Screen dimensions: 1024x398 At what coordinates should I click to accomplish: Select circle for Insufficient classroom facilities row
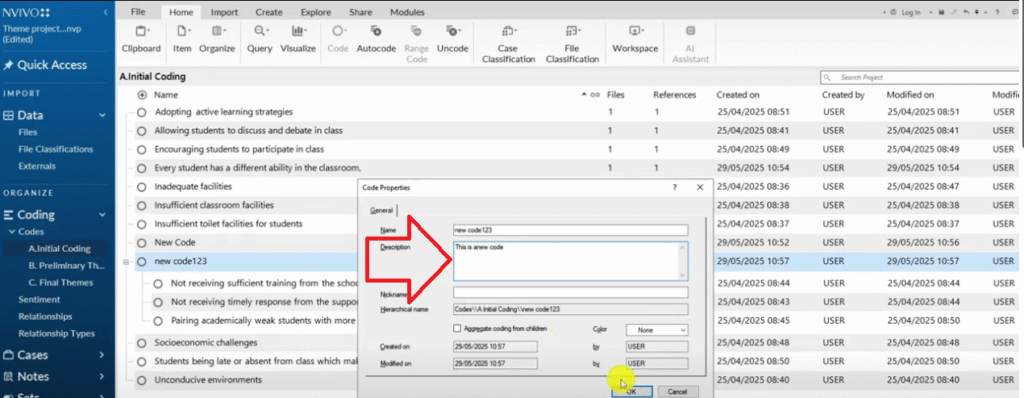coord(142,205)
